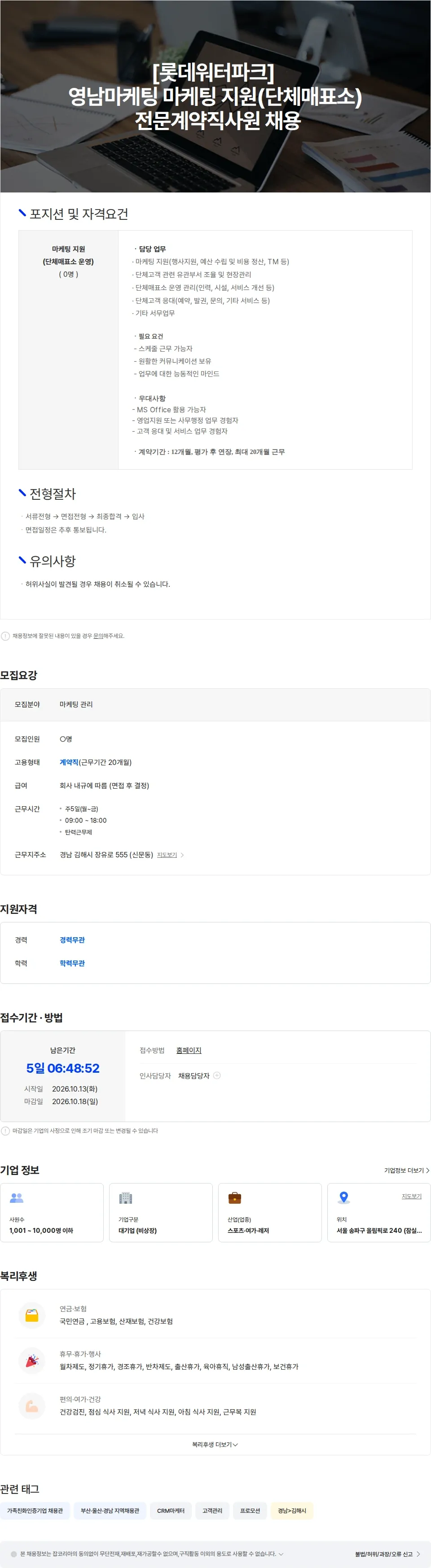431x1568 pixels.
Task: Click the map pin icon in 위치 card
Action: click(344, 1197)
